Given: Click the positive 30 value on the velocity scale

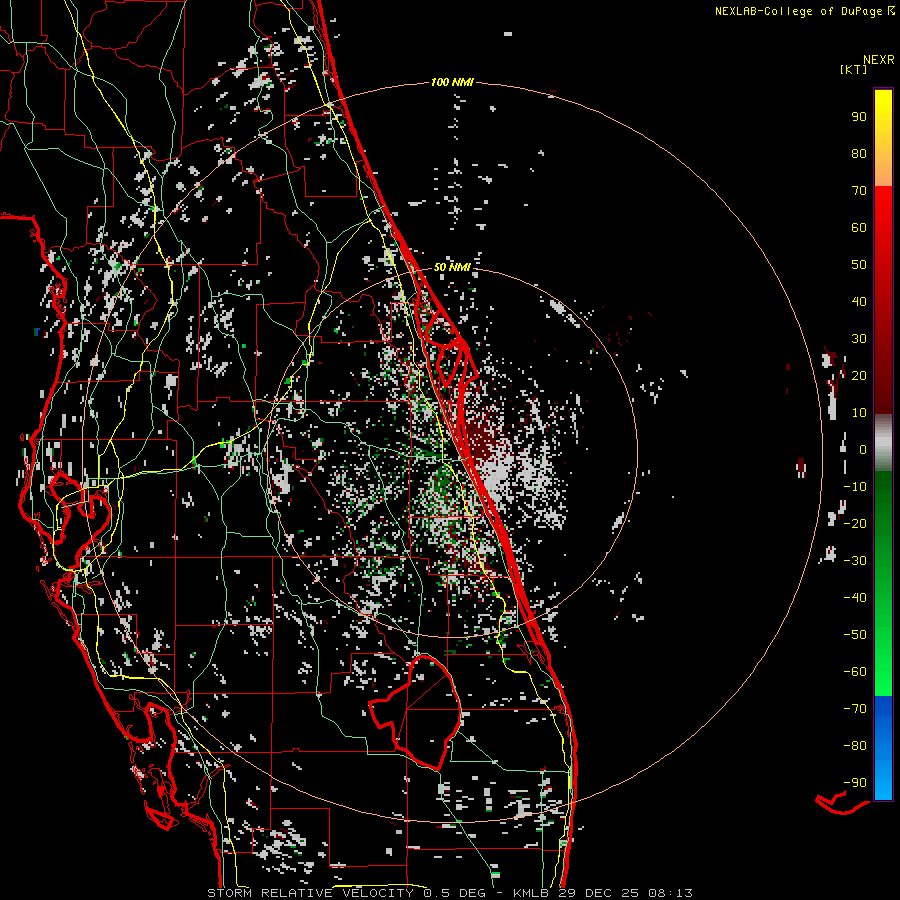Looking at the screenshot, I should click(x=859, y=339).
